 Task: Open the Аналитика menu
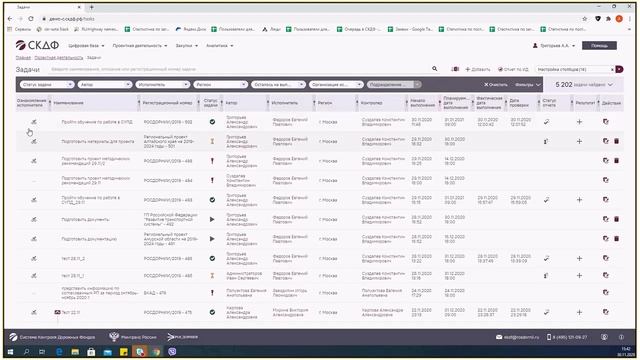[220, 46]
